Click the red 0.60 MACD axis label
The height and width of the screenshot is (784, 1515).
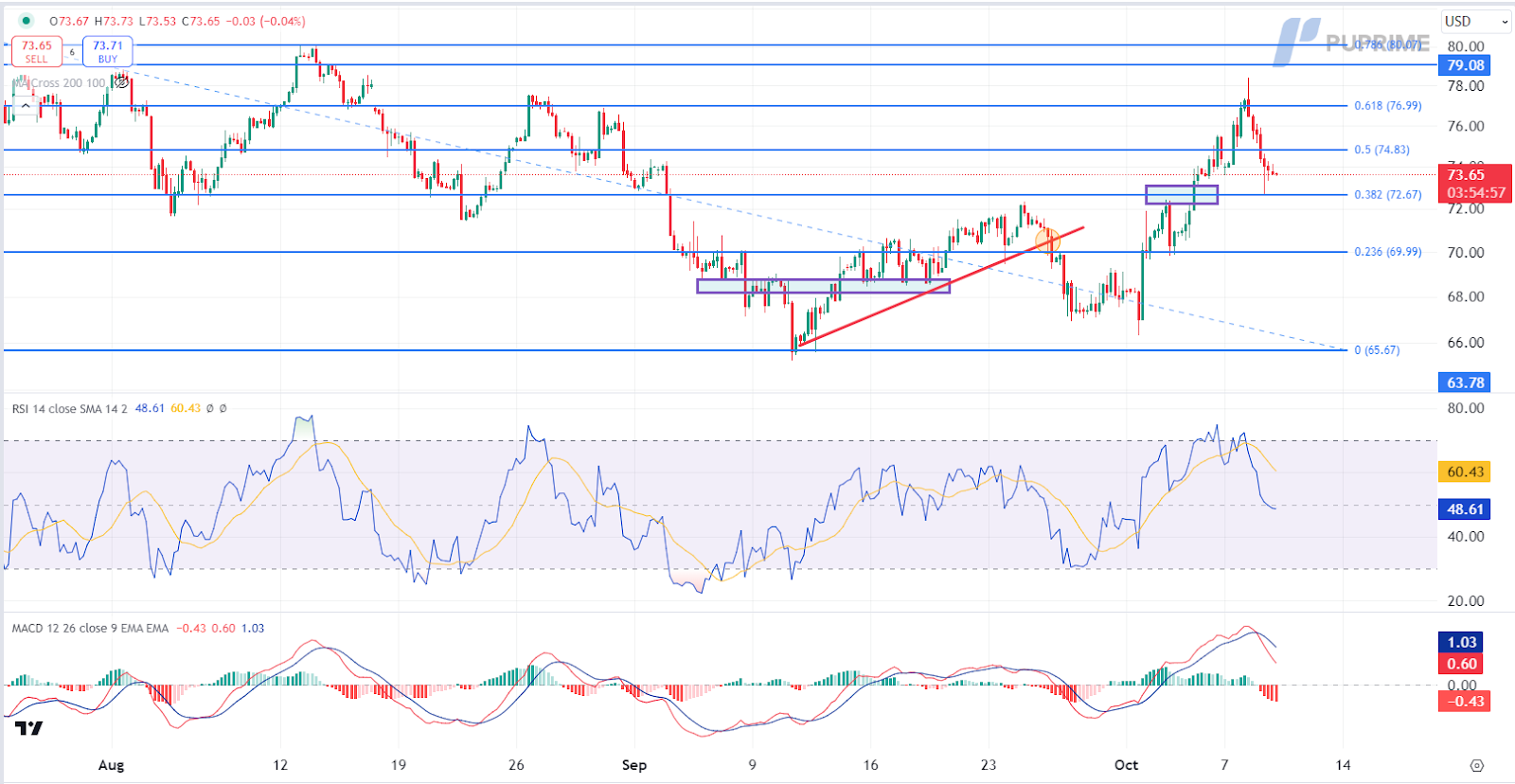(1461, 664)
